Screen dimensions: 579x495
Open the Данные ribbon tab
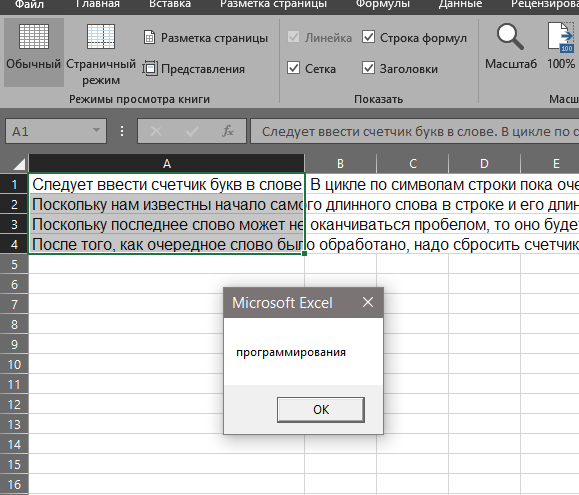pyautogui.click(x=460, y=4)
